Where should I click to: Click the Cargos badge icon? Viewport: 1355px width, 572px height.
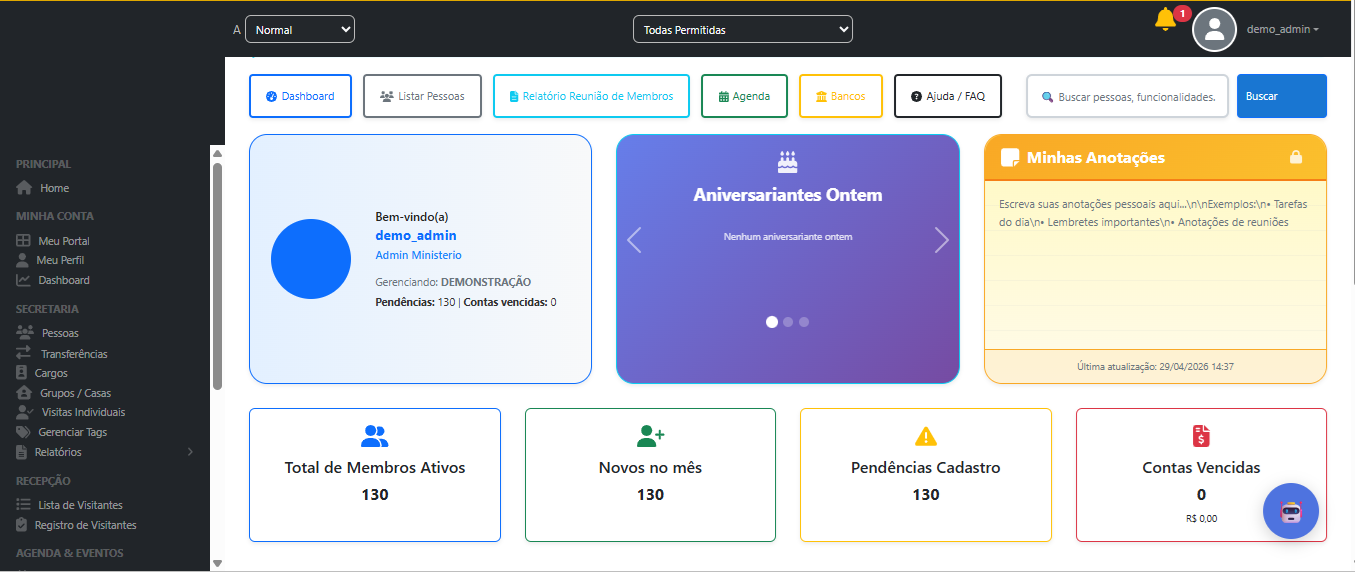[x=22, y=373]
